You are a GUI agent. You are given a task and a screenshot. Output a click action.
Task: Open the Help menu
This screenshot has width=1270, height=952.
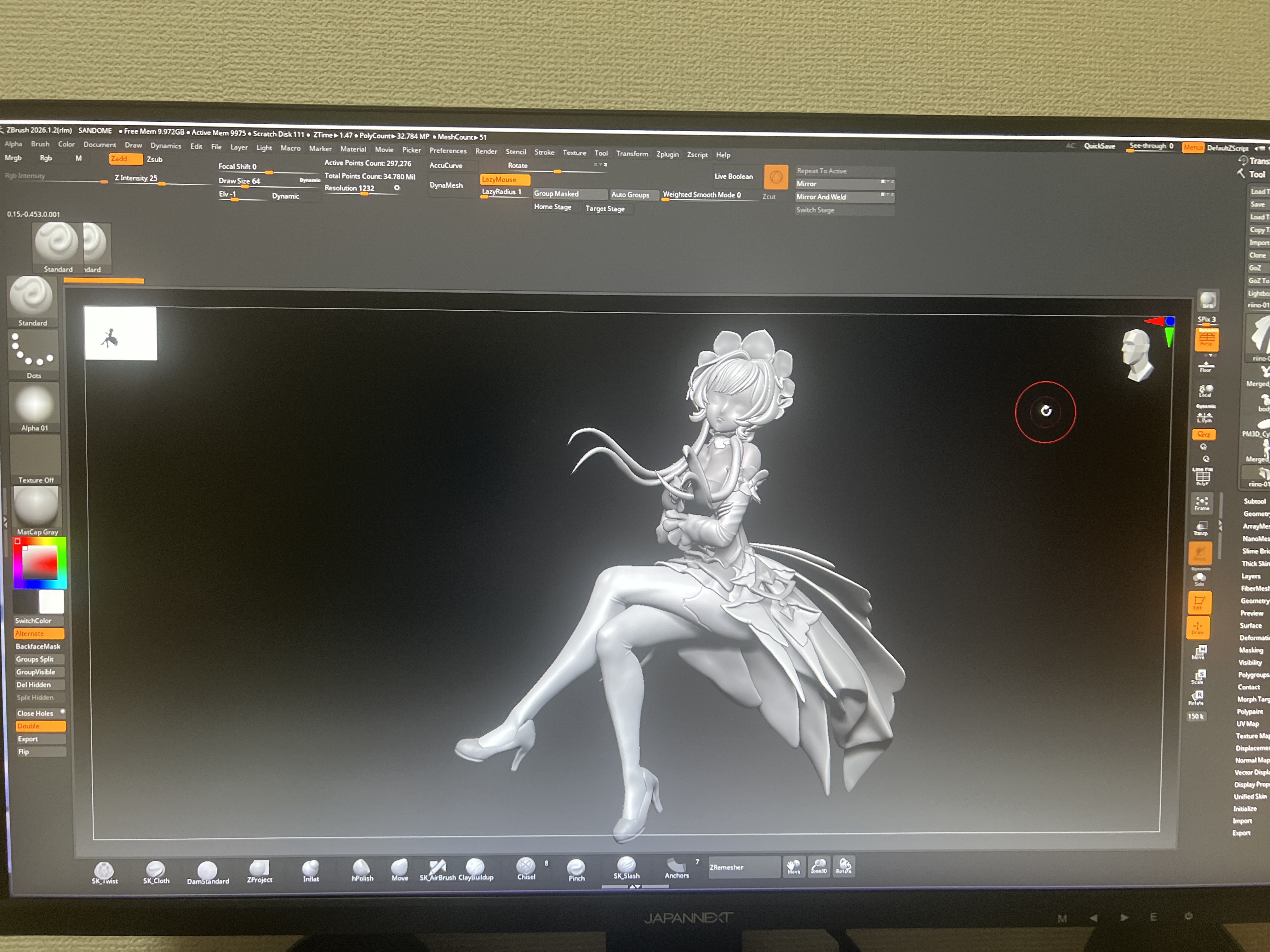[724, 155]
